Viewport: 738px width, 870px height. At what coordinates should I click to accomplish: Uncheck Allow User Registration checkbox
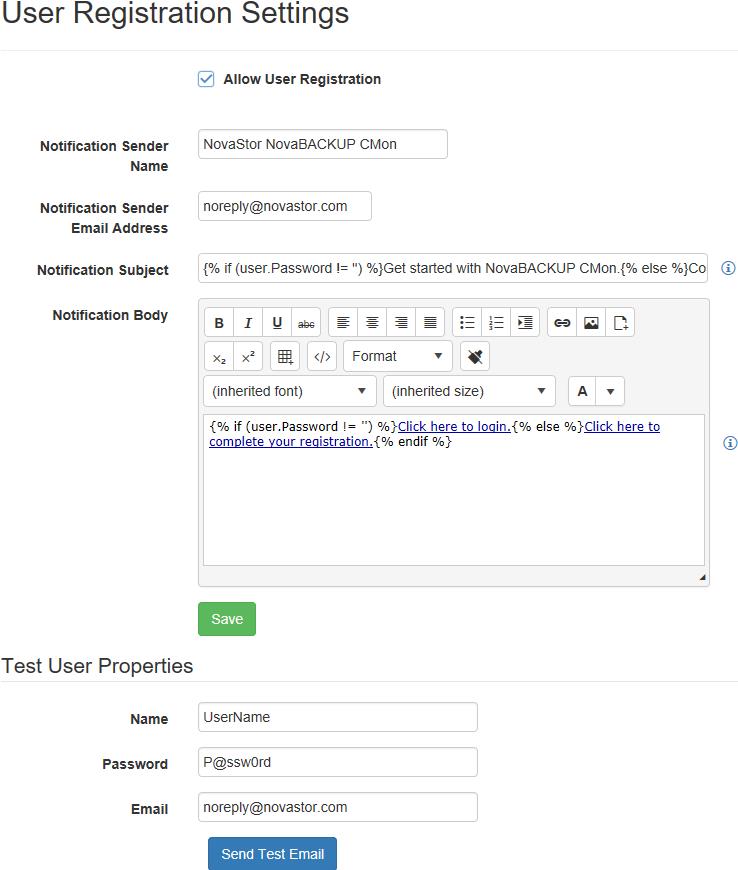point(206,79)
